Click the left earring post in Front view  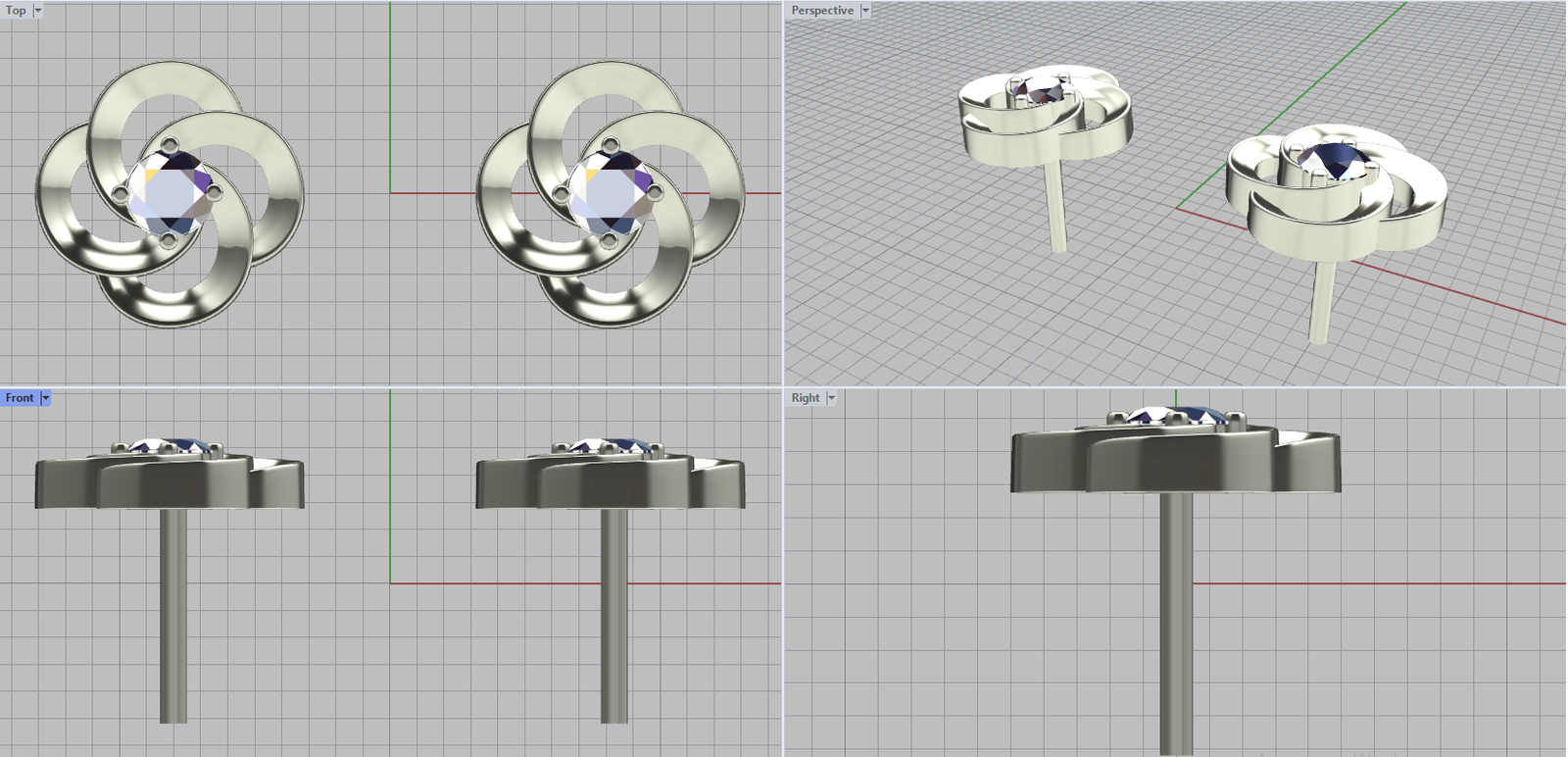tap(173, 618)
